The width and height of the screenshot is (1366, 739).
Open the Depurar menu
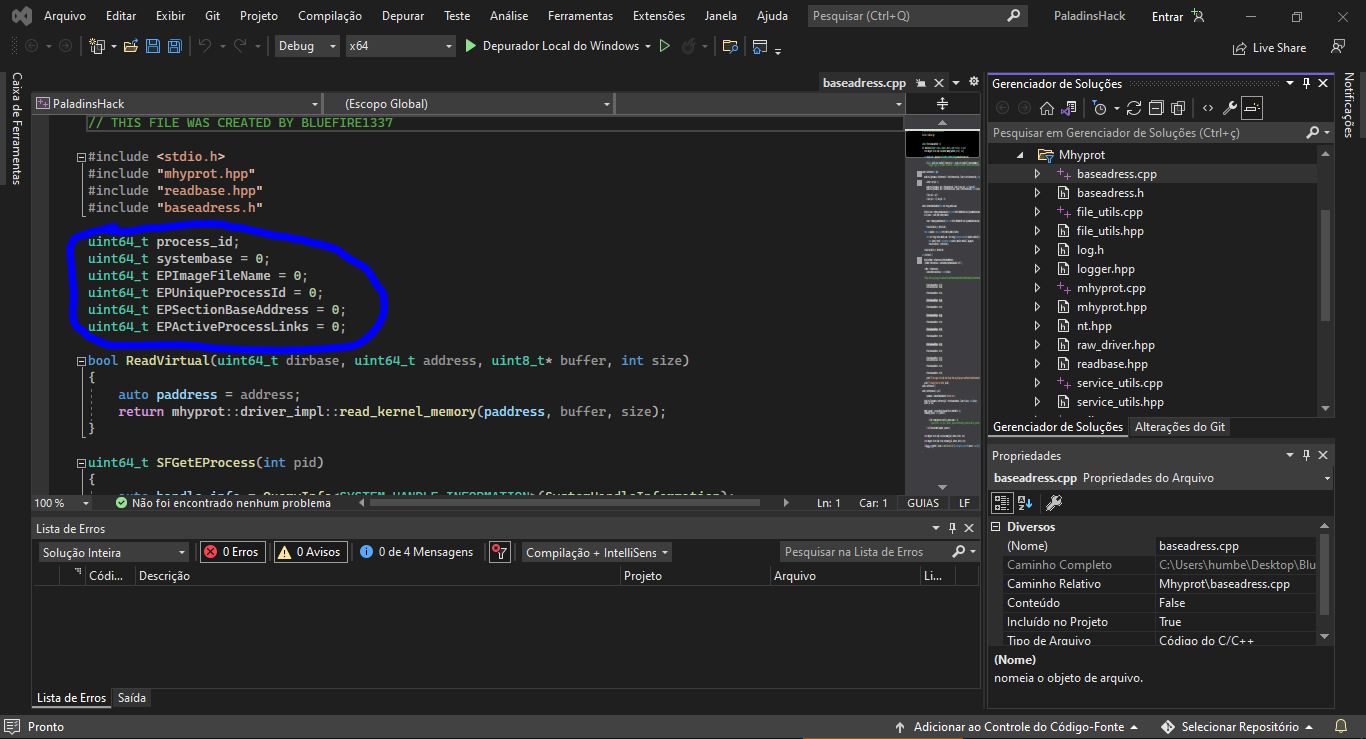pos(403,16)
